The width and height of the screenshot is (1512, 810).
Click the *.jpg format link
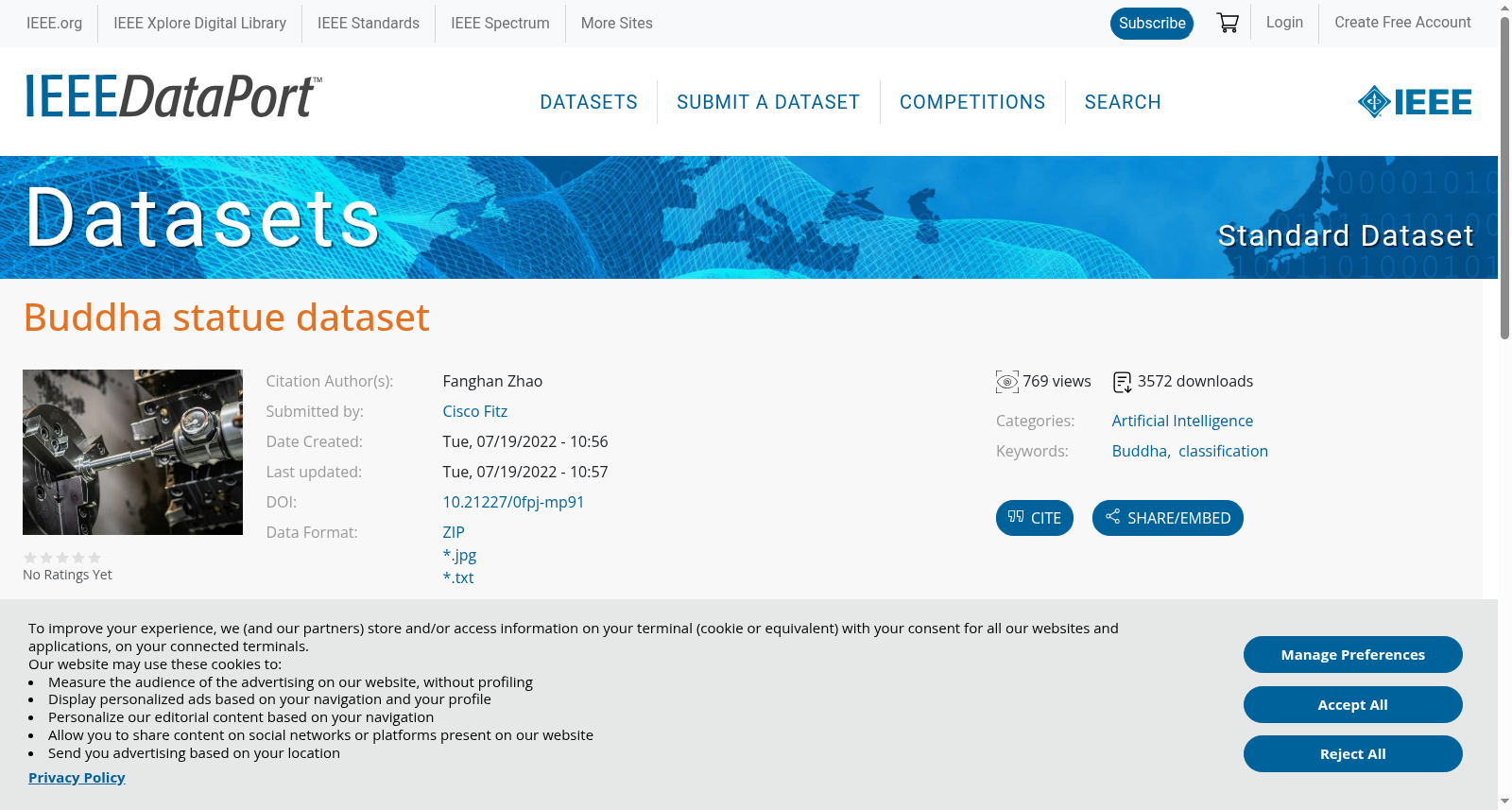pos(459,555)
